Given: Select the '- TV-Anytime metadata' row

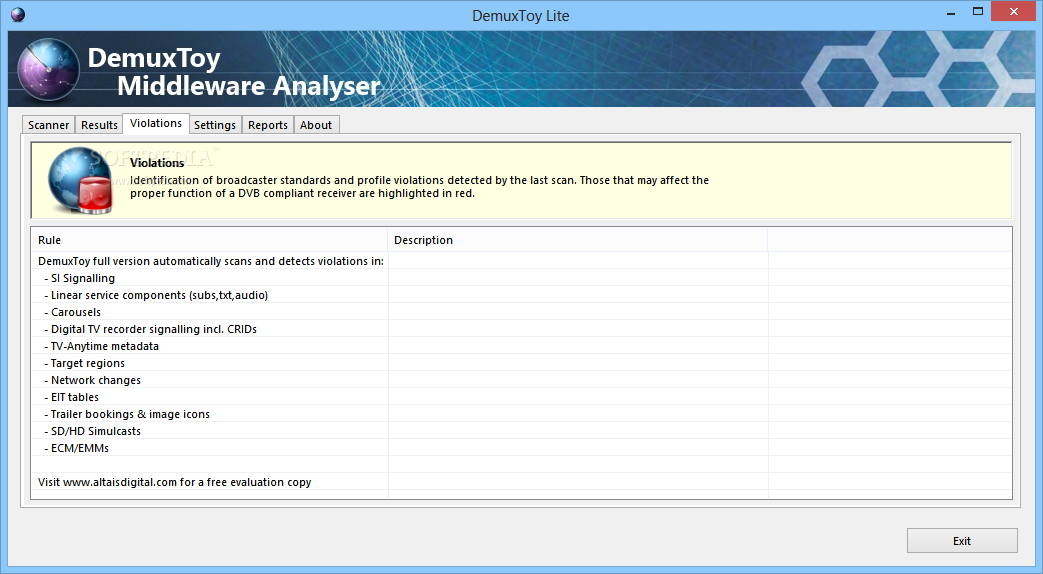Looking at the screenshot, I should pyautogui.click(x=522, y=346).
